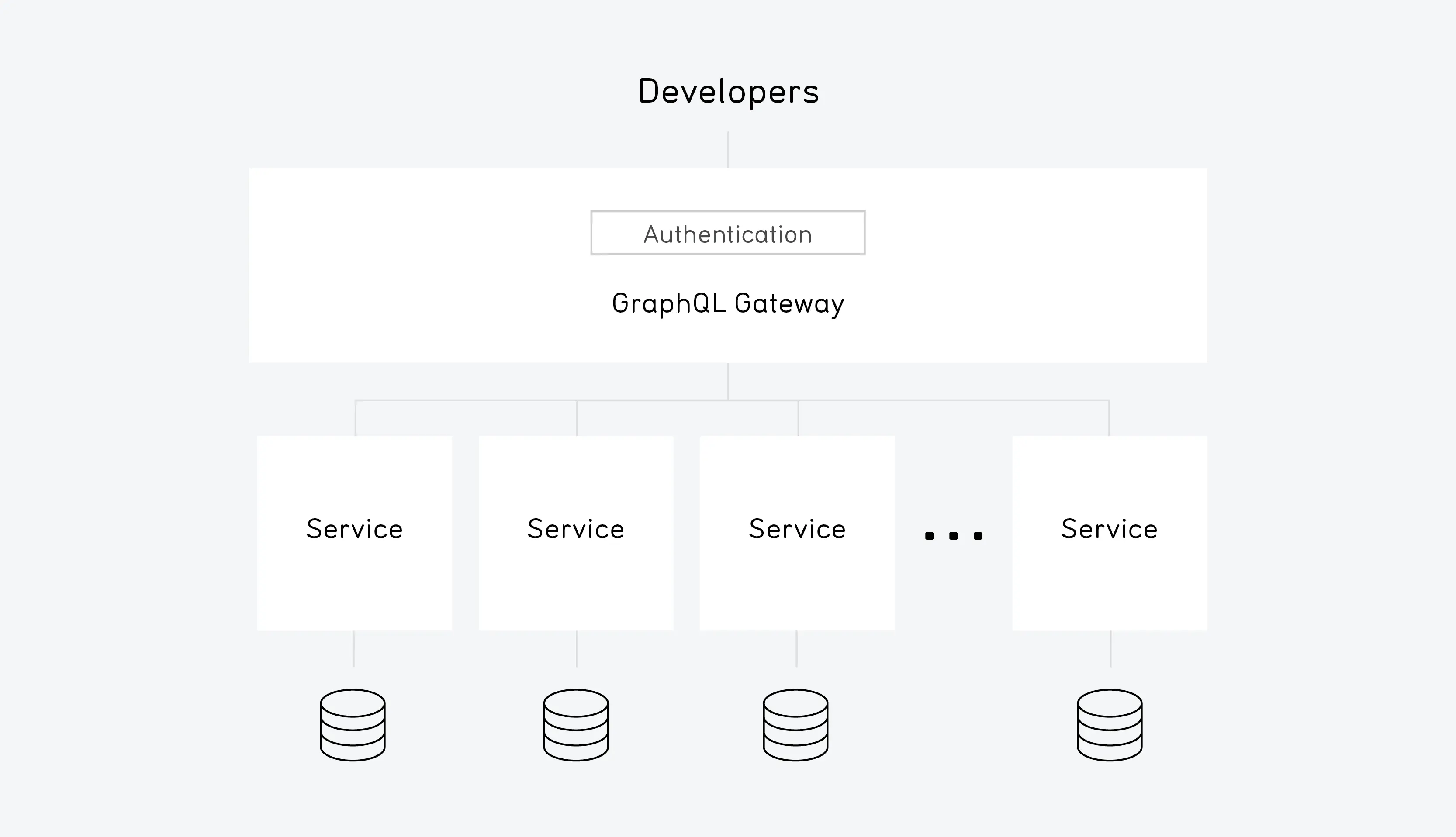Click the Developers heading text
The width and height of the screenshot is (1456, 837).
coord(729,92)
